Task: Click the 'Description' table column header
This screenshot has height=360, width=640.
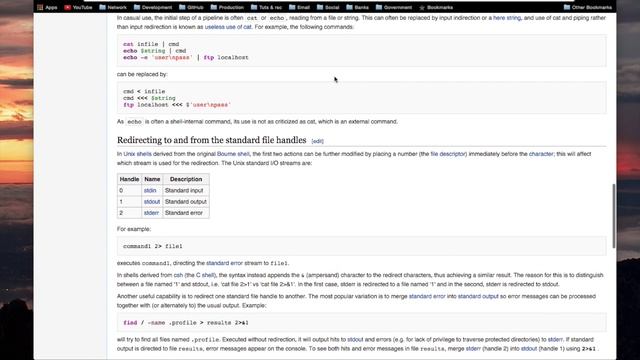Action: pyautogui.click(x=186, y=179)
